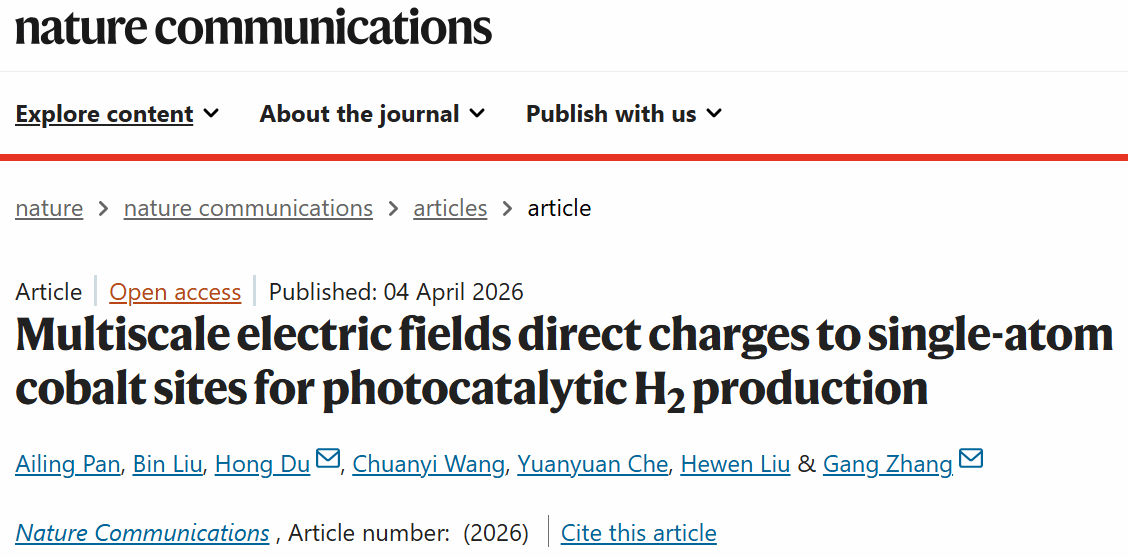Open Hong Du author details
1128x558 pixels.
pyautogui.click(x=262, y=464)
